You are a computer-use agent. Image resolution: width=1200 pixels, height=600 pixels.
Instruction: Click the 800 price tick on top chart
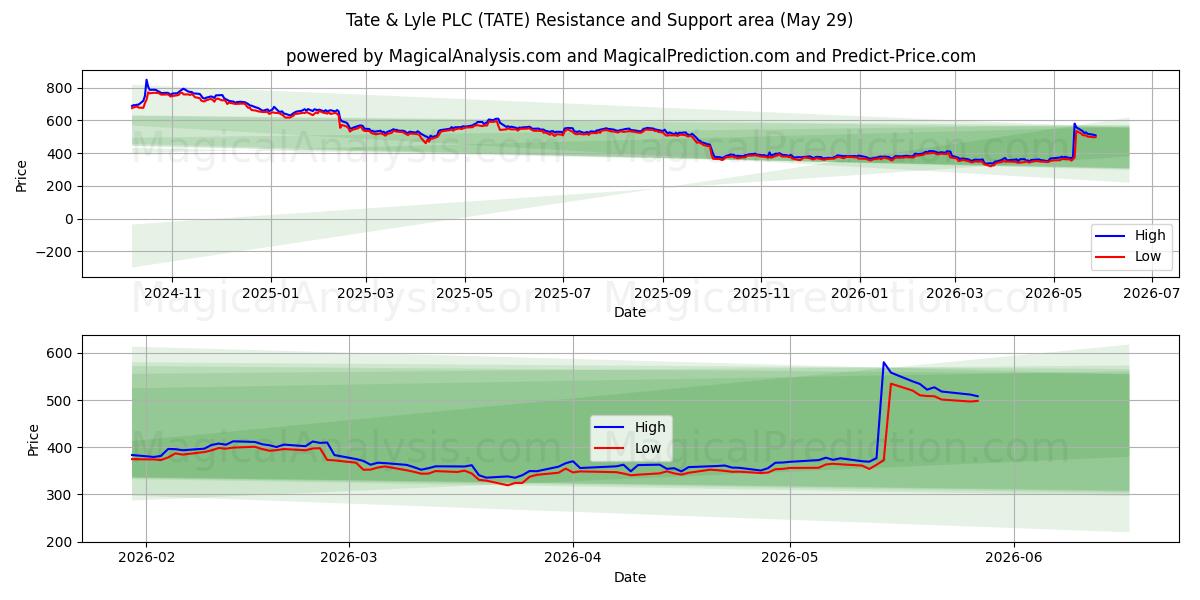[x=62, y=88]
